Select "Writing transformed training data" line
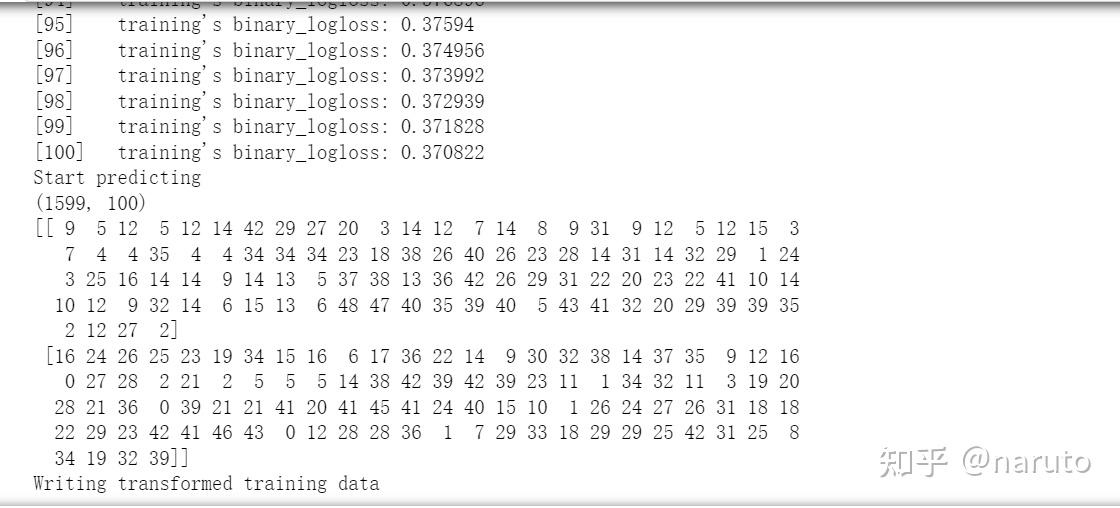 pyautogui.click(x=206, y=484)
